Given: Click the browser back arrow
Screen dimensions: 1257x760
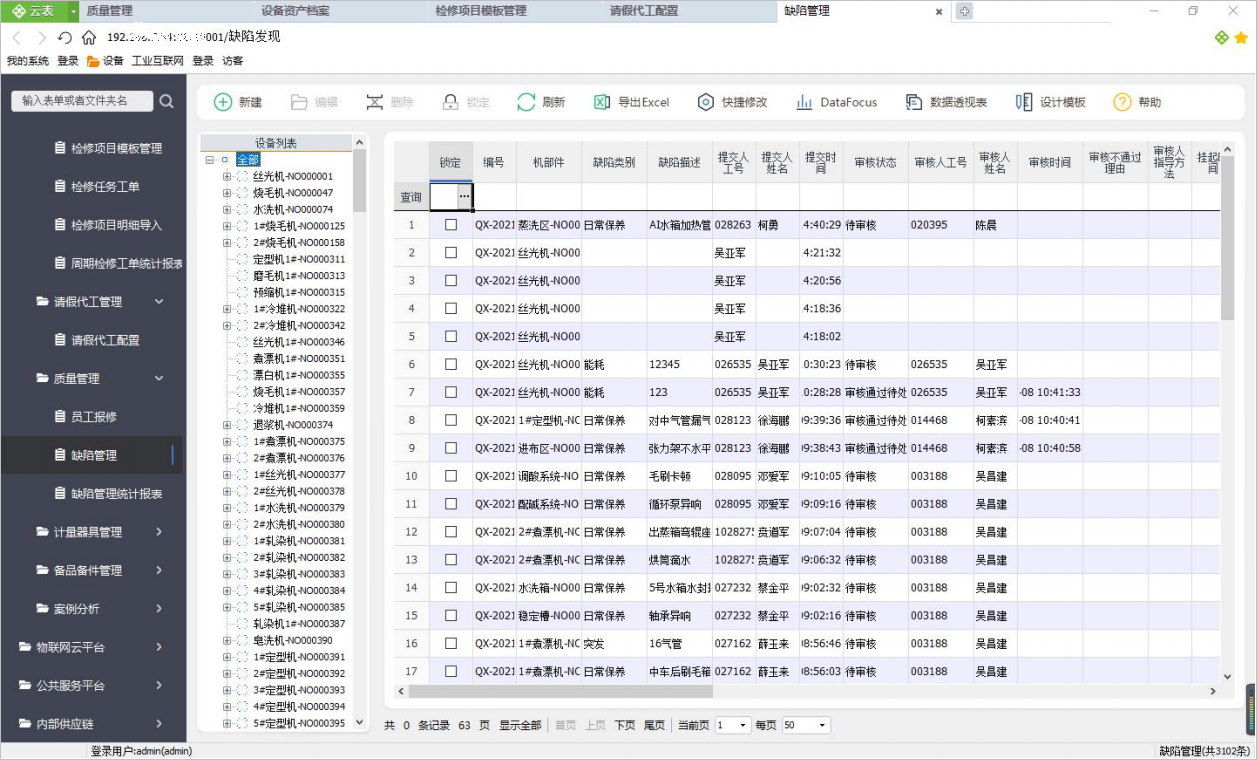Looking at the screenshot, I should point(17,37).
